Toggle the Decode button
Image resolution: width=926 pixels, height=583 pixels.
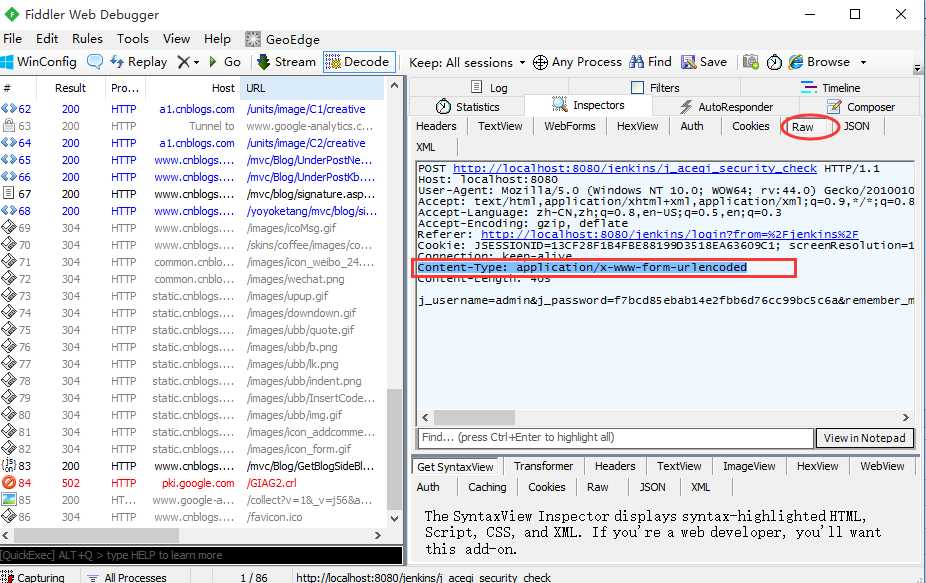coord(359,62)
